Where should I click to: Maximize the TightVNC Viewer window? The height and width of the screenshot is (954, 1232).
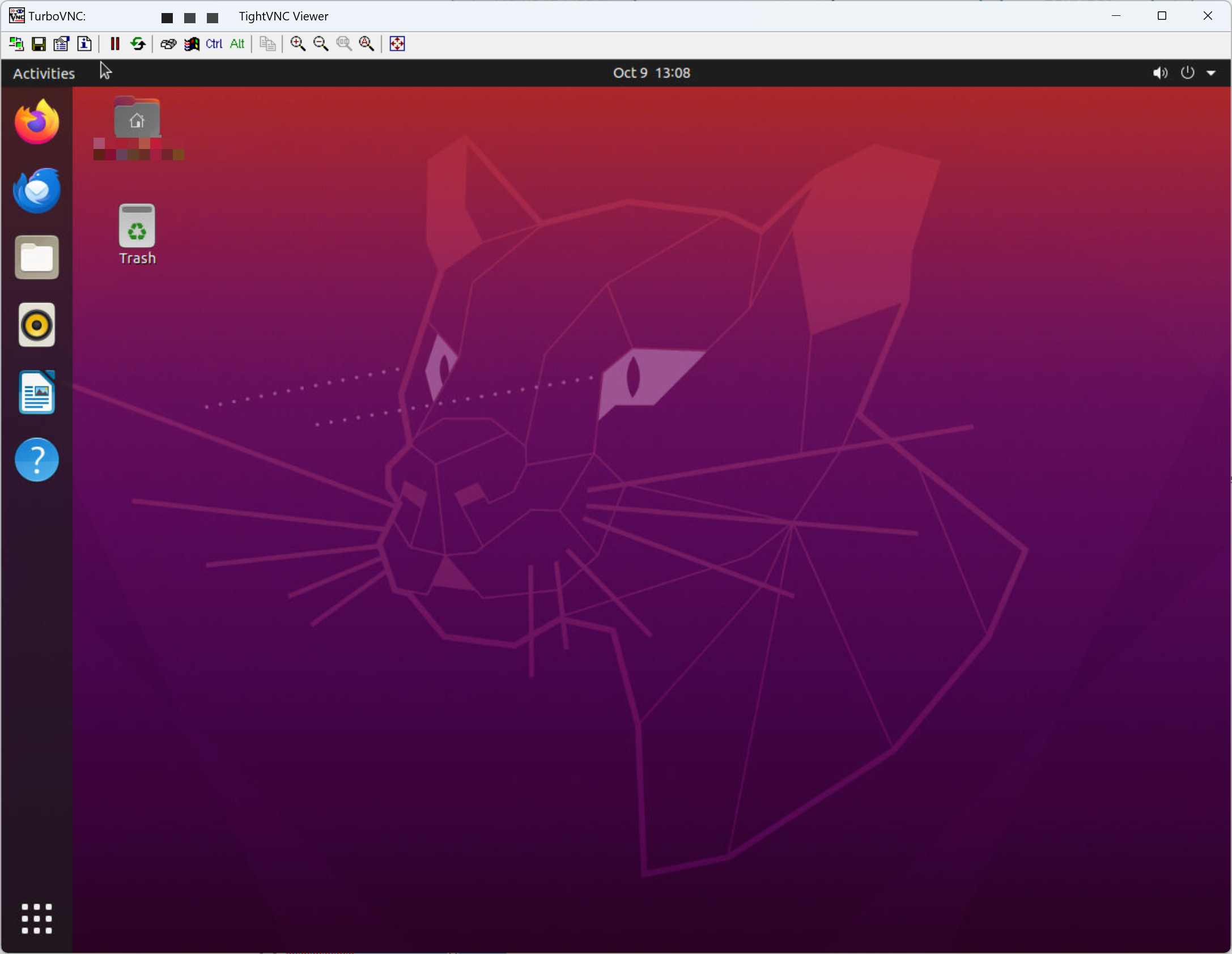pyautogui.click(x=1162, y=16)
